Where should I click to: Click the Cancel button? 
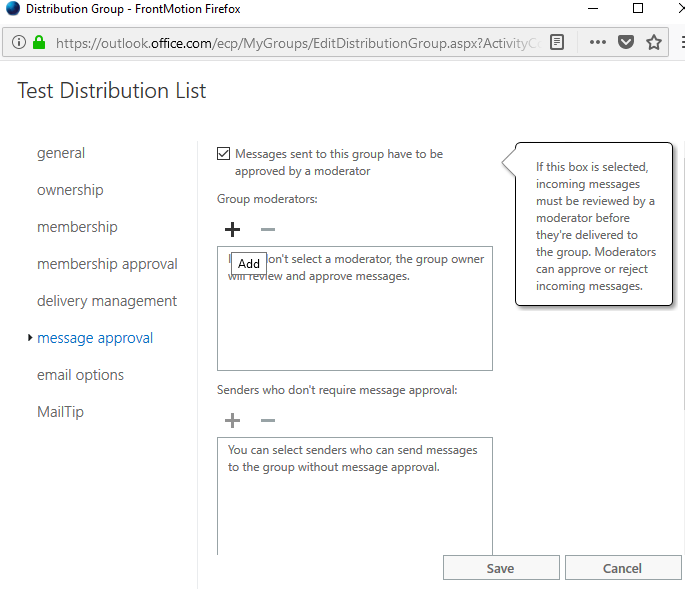(622, 568)
